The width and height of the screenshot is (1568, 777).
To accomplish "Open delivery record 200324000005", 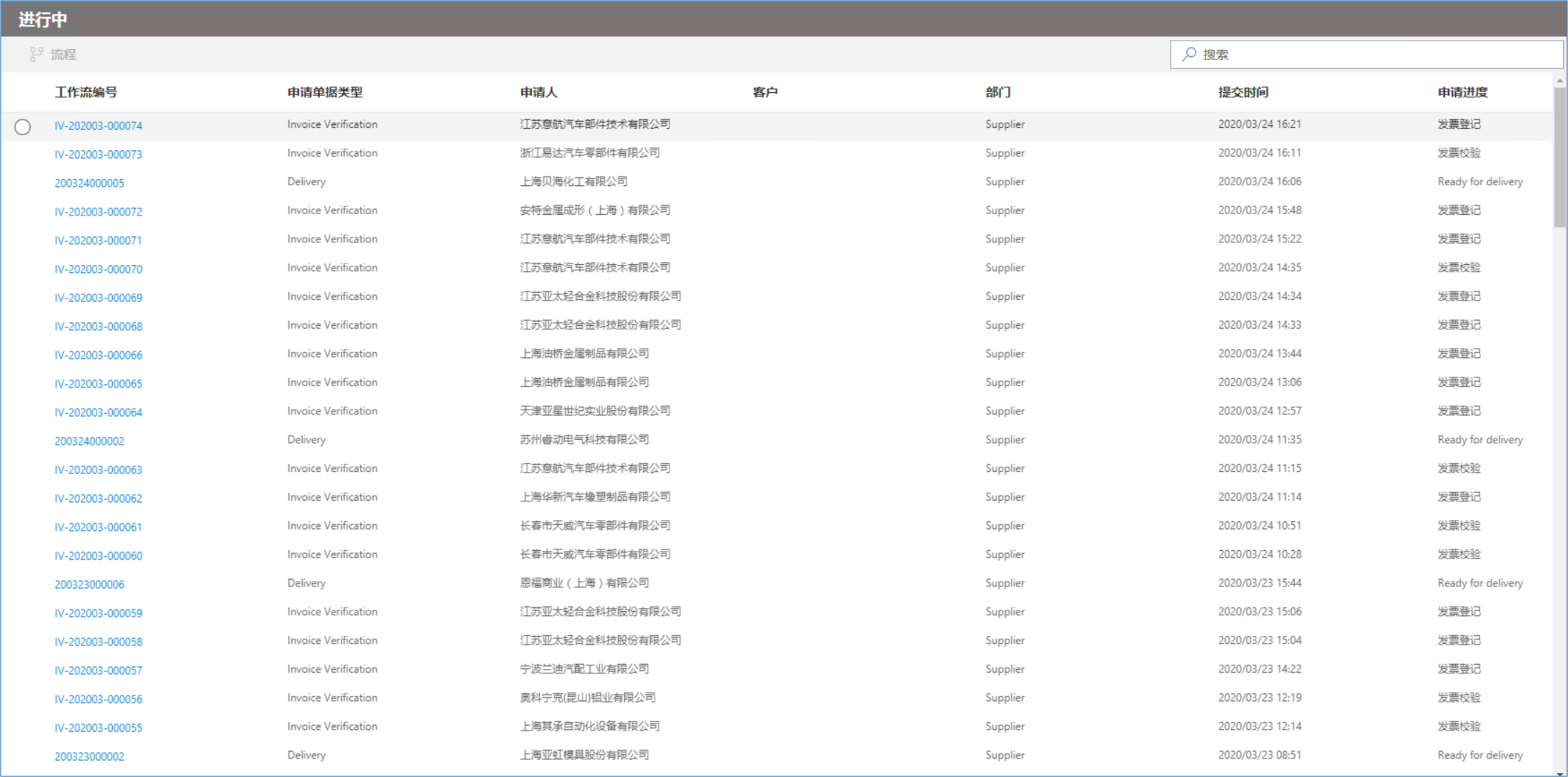I will click(x=89, y=183).
